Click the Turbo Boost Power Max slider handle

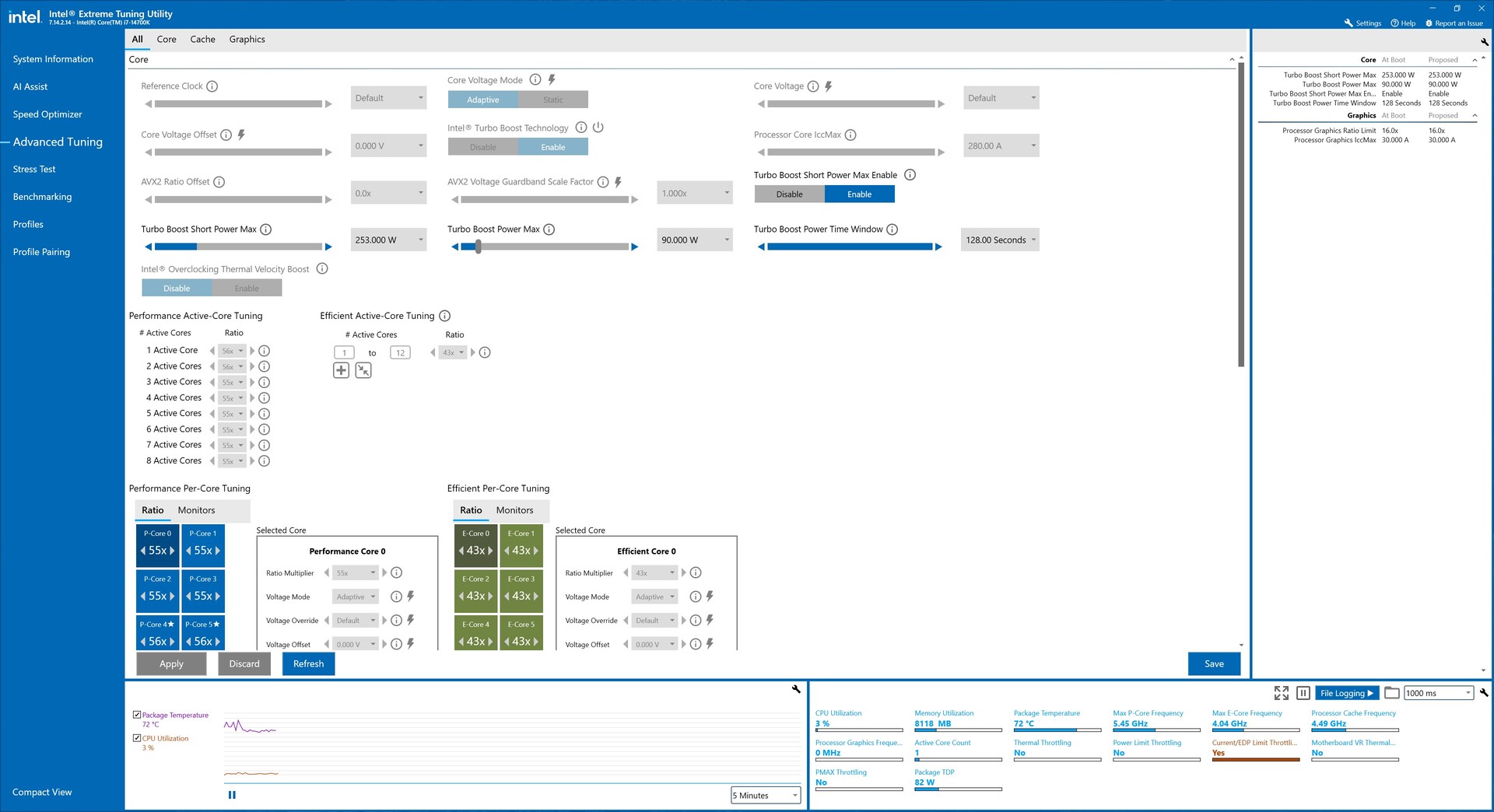tap(479, 247)
